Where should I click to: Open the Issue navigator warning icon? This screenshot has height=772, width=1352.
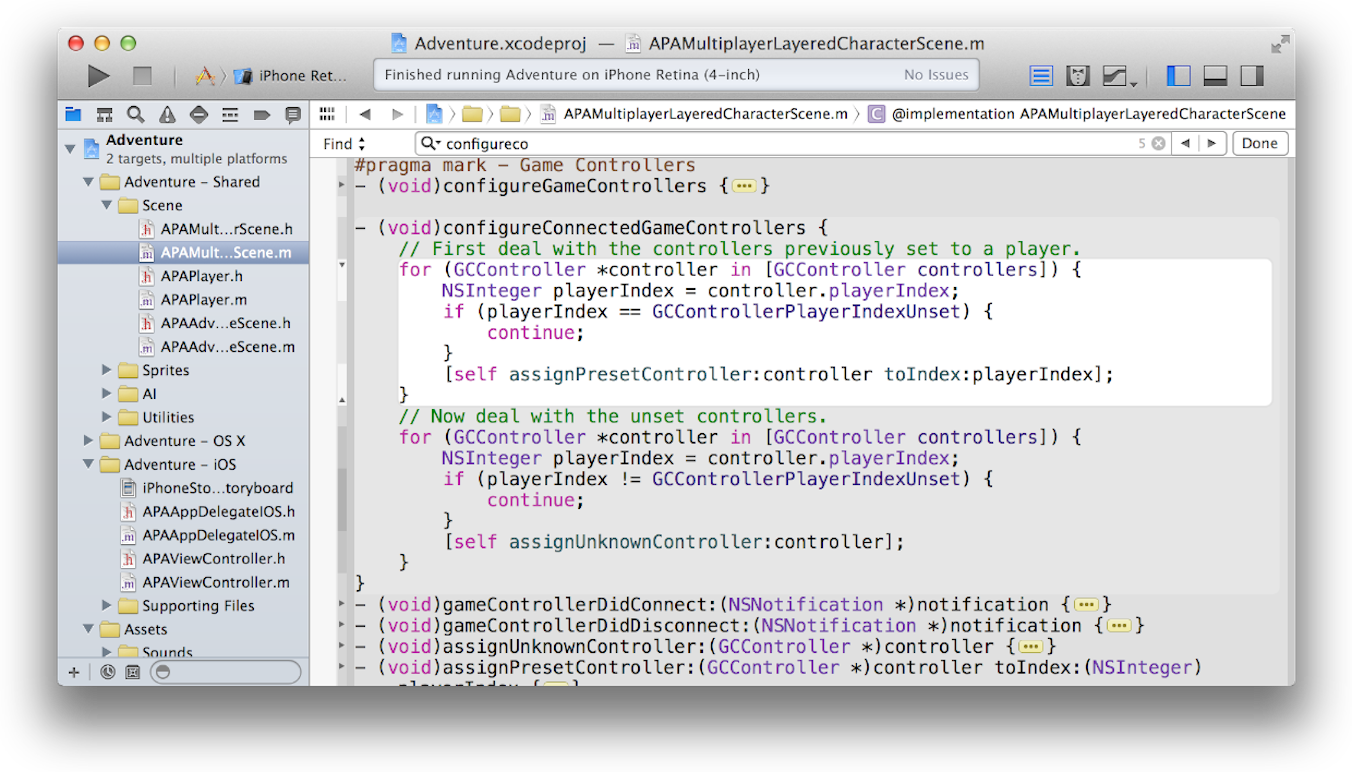tap(167, 115)
